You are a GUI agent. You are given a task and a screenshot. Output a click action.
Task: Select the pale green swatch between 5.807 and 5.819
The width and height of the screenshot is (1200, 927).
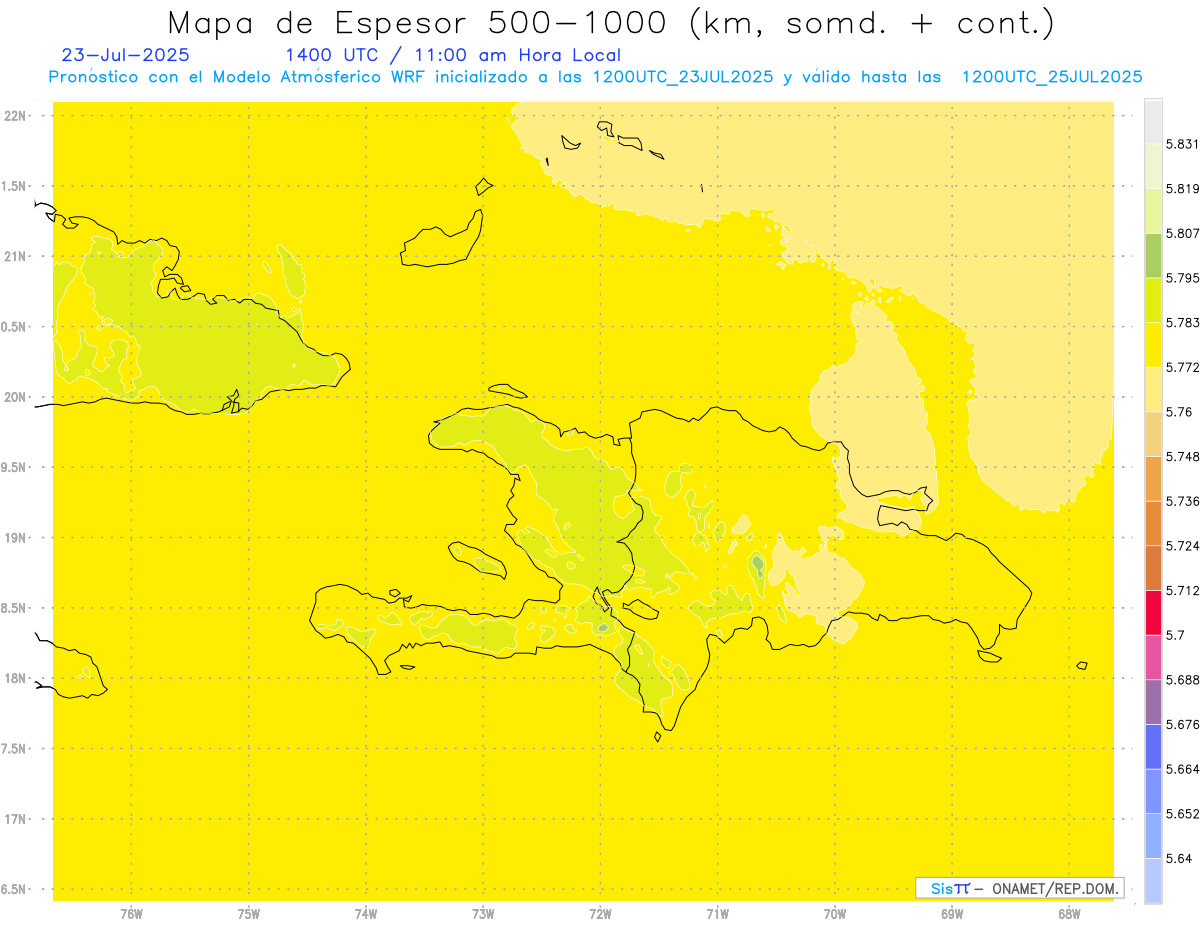pos(1153,210)
